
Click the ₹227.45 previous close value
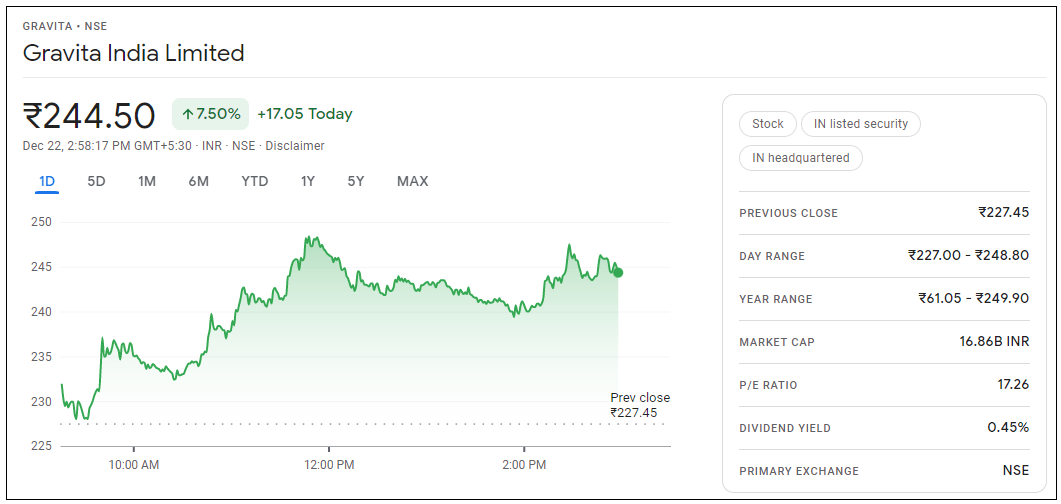click(x=1003, y=212)
